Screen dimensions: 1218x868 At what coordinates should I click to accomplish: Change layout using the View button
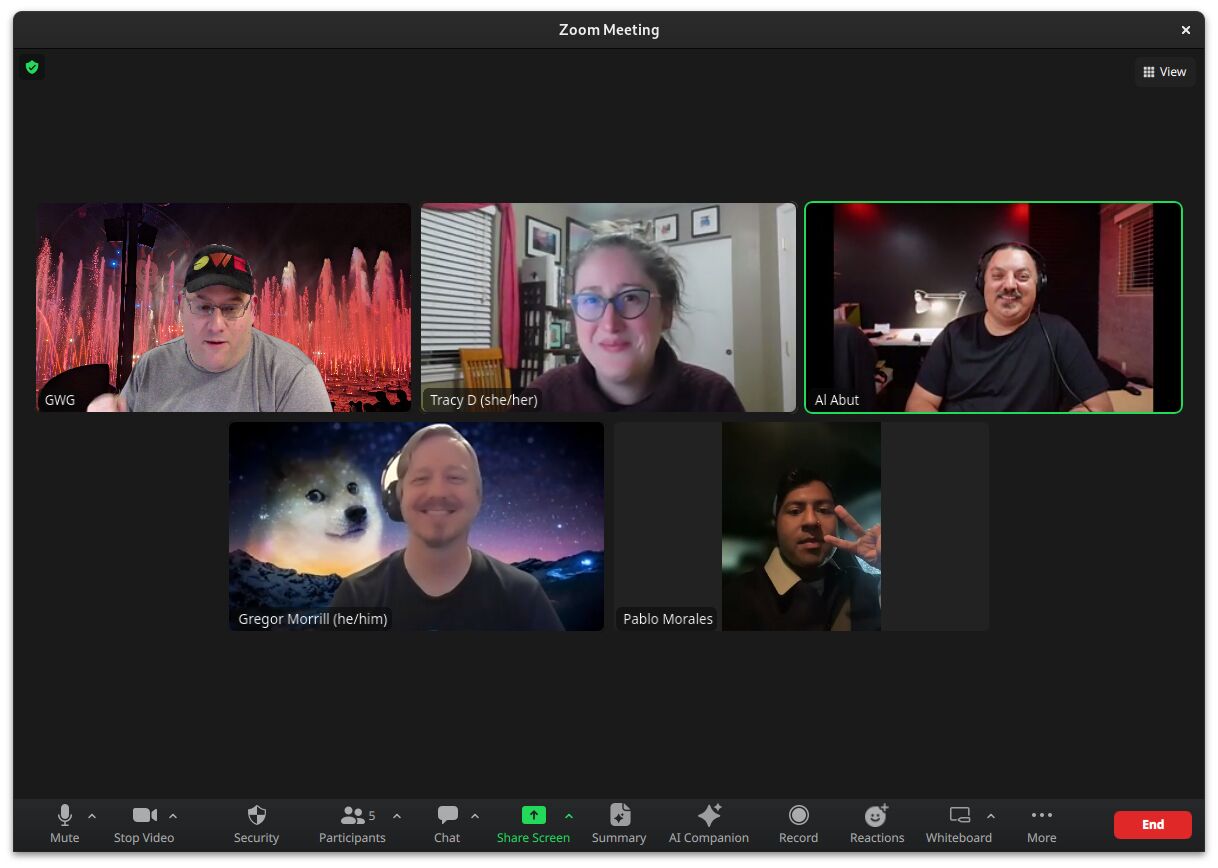coord(1165,72)
